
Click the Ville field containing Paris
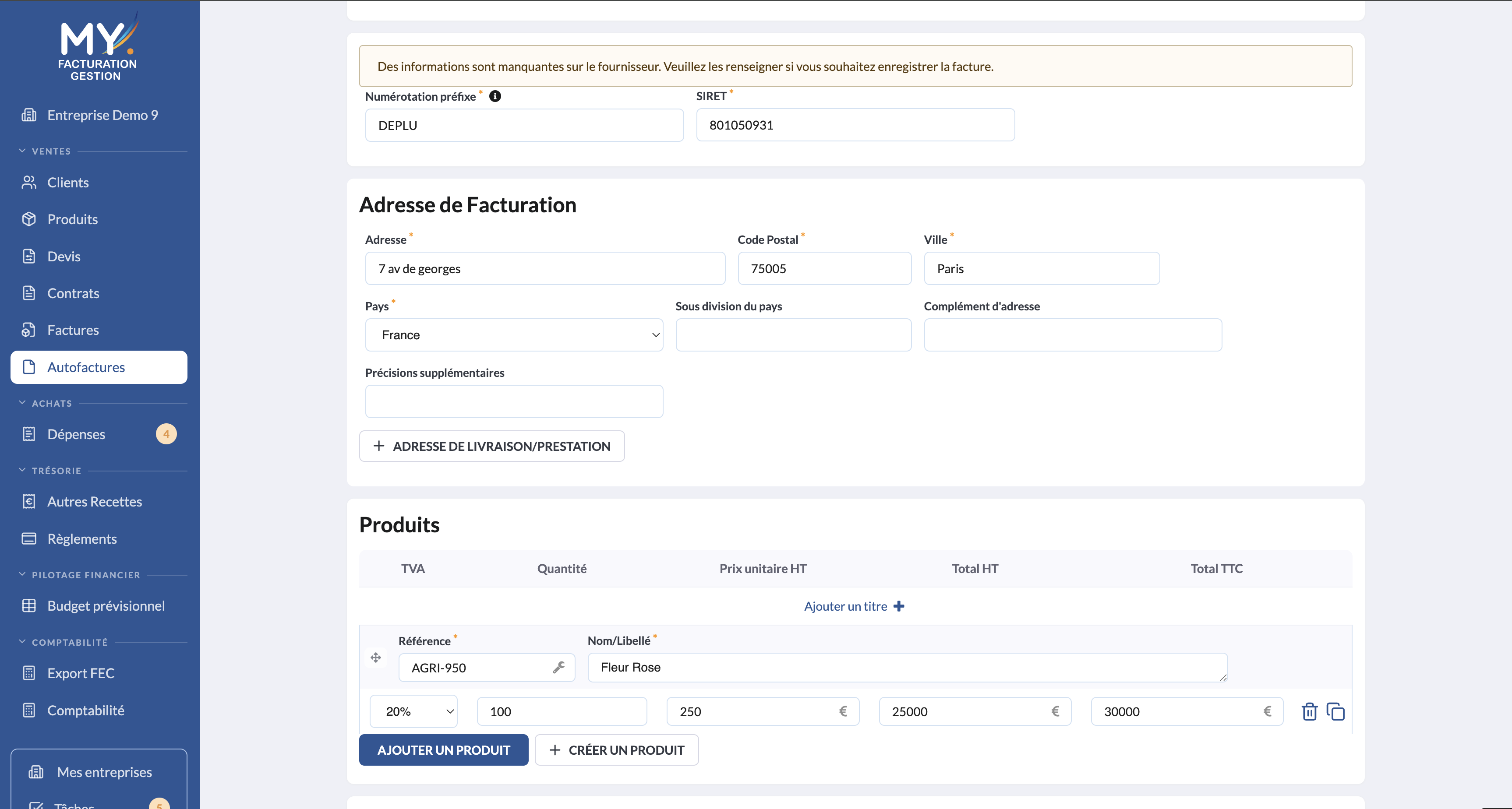click(x=1042, y=269)
